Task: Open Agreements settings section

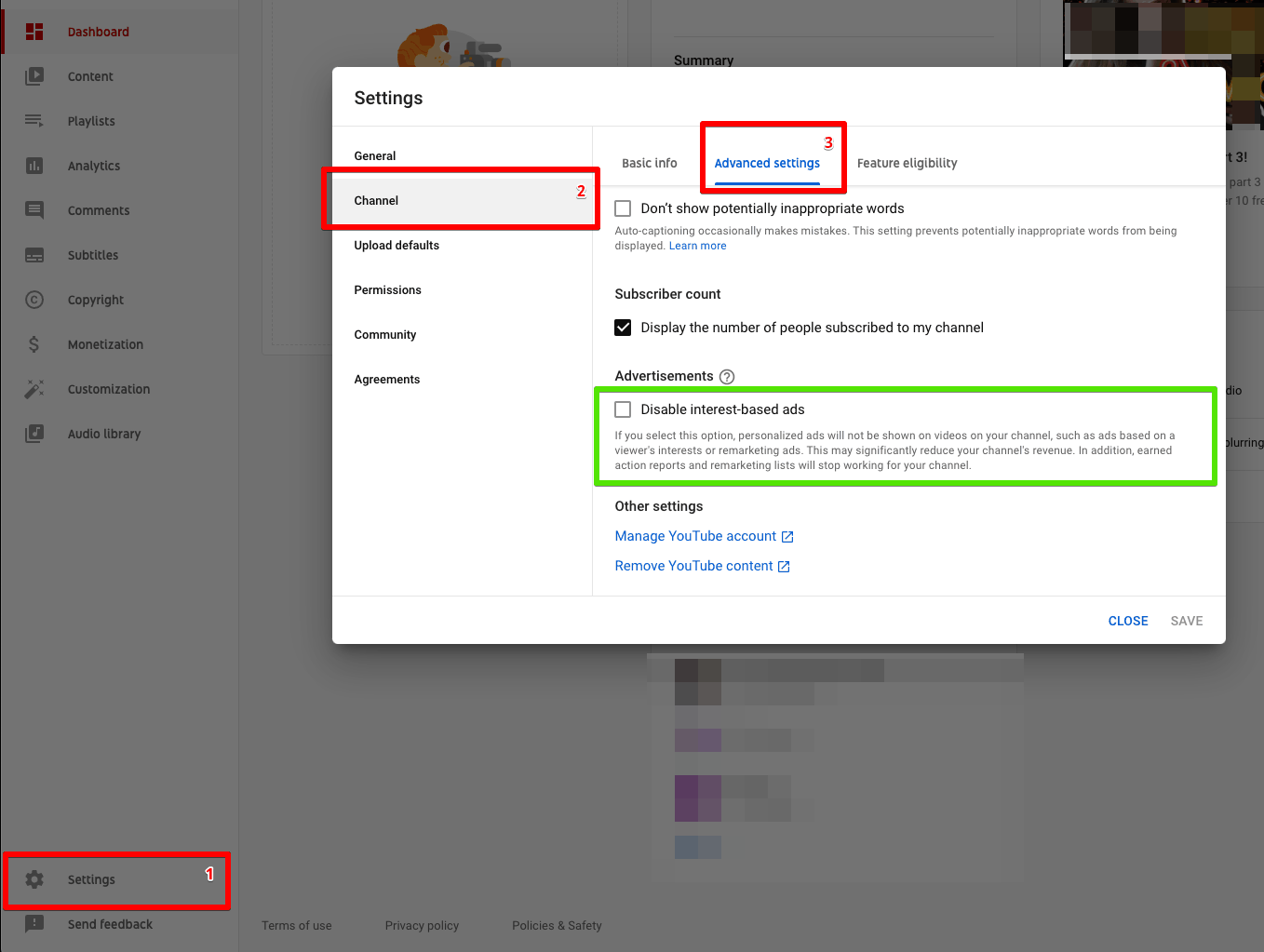Action: pos(462,380)
